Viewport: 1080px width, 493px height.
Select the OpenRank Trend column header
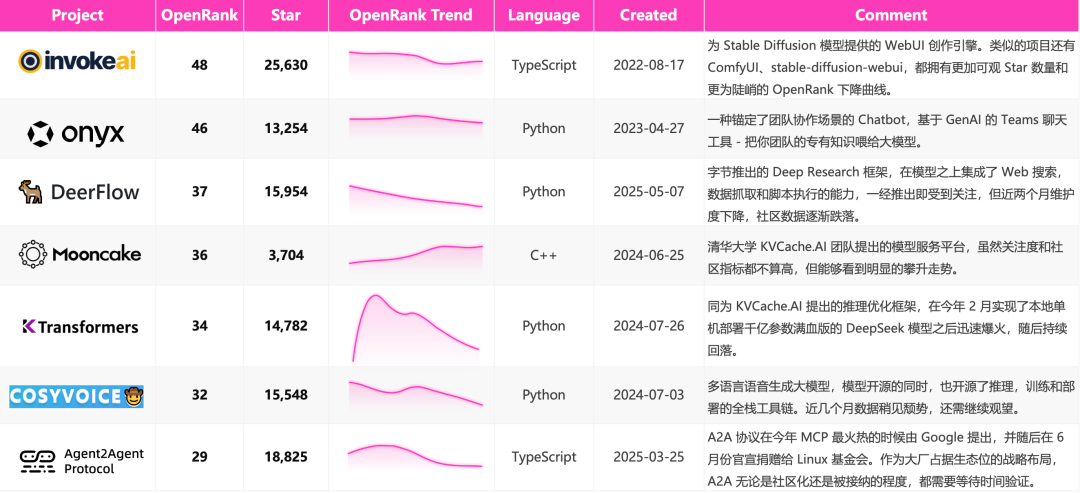click(411, 15)
